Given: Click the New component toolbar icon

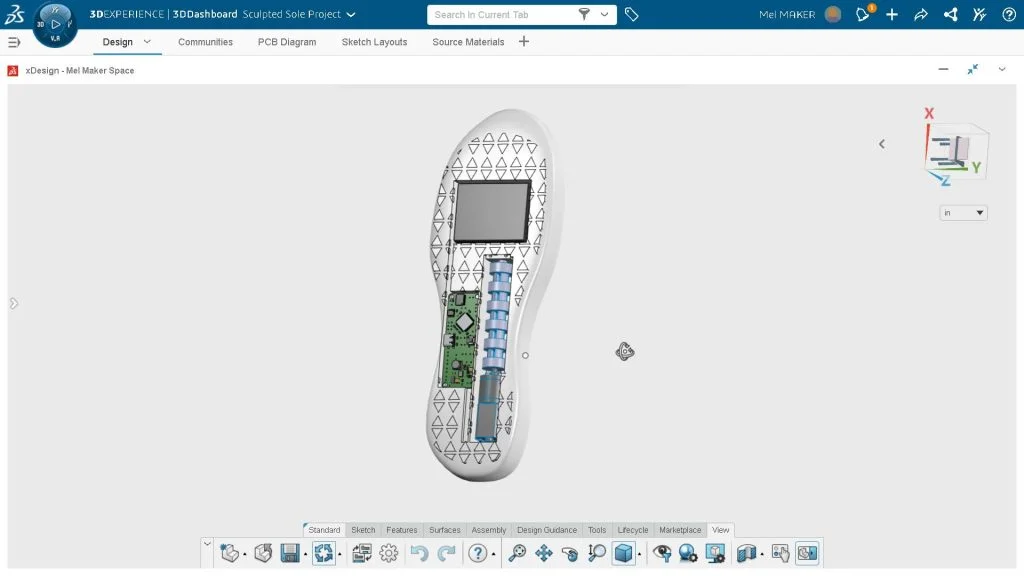Looking at the screenshot, I should coord(229,553).
